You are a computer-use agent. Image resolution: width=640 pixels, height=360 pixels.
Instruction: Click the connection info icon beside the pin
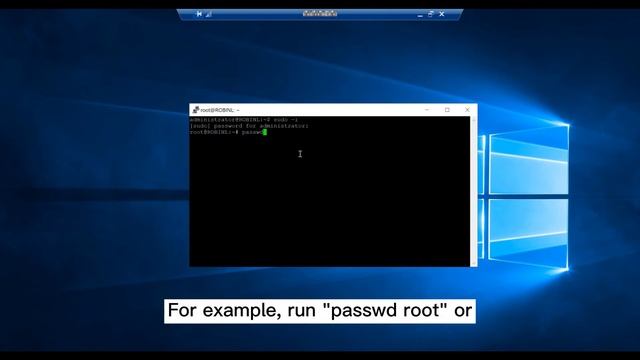coord(209,14)
